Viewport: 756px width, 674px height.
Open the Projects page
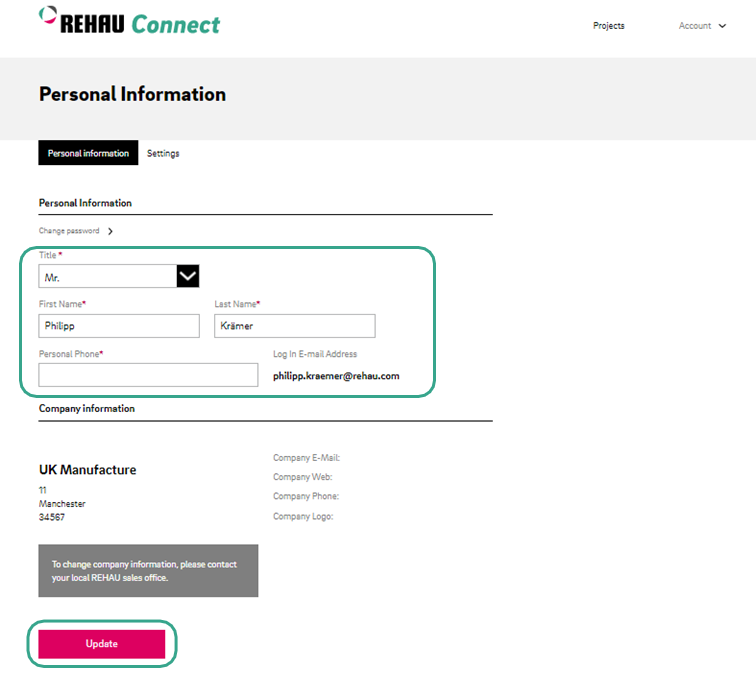tap(608, 26)
